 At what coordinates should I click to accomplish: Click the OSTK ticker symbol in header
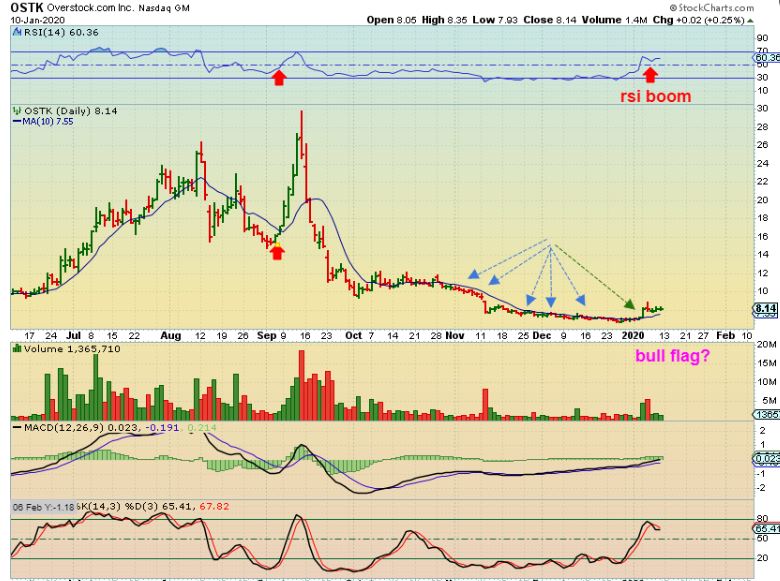click(27, 7)
